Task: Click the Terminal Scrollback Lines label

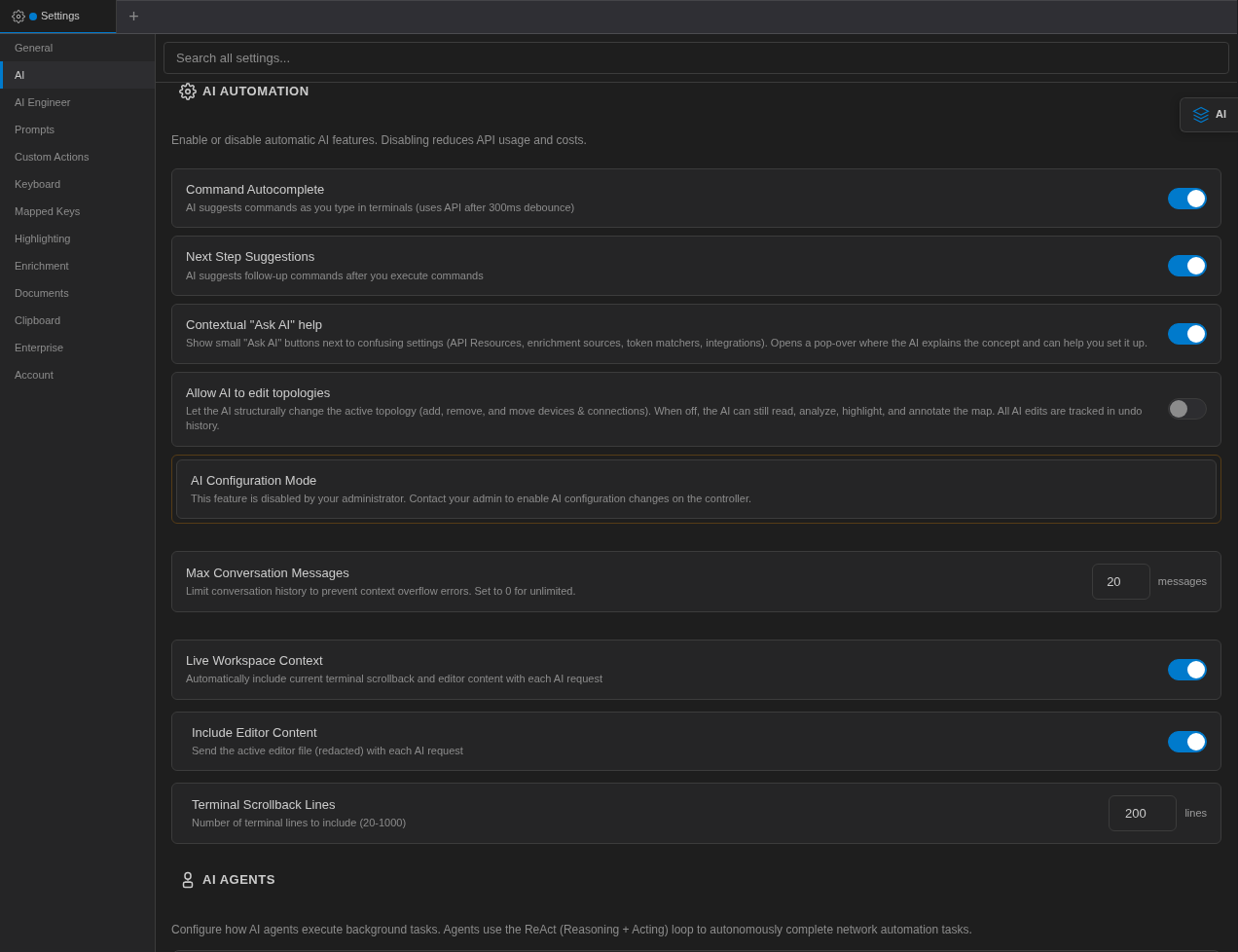Action: click(x=263, y=805)
